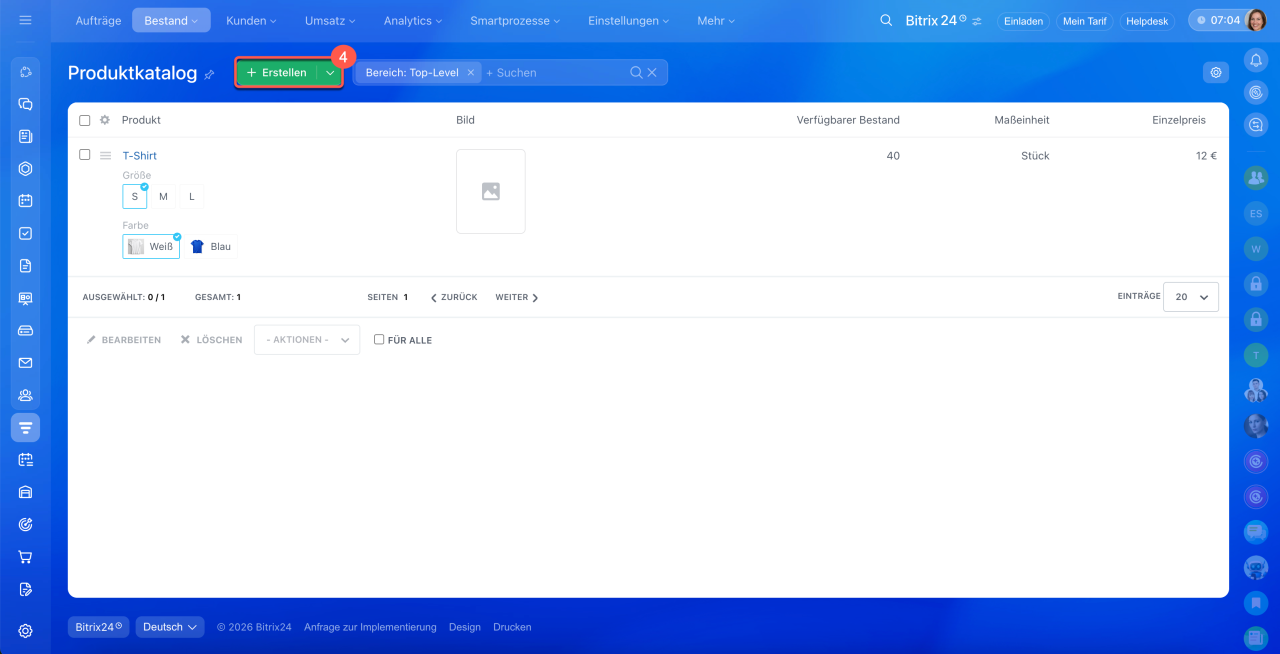This screenshot has width=1280, height=654.
Task: Open the T-Shirt product link
Action: [x=140, y=156]
